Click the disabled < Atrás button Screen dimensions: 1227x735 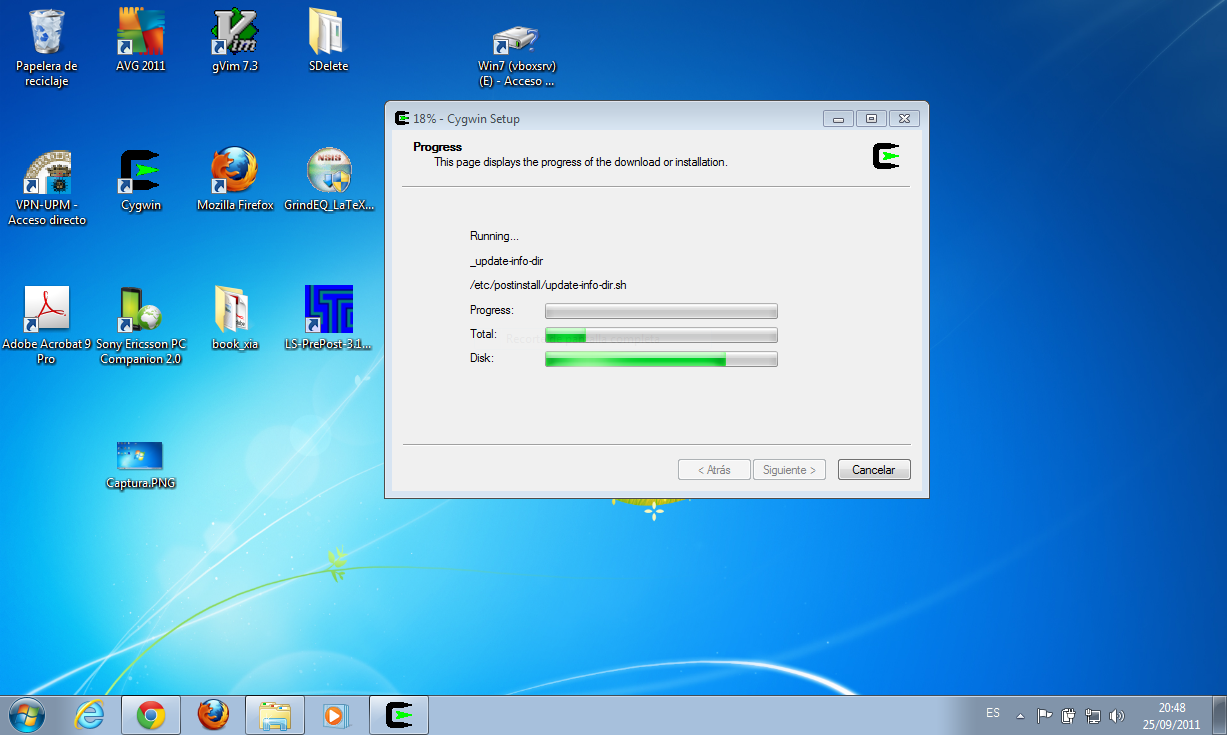pos(714,469)
